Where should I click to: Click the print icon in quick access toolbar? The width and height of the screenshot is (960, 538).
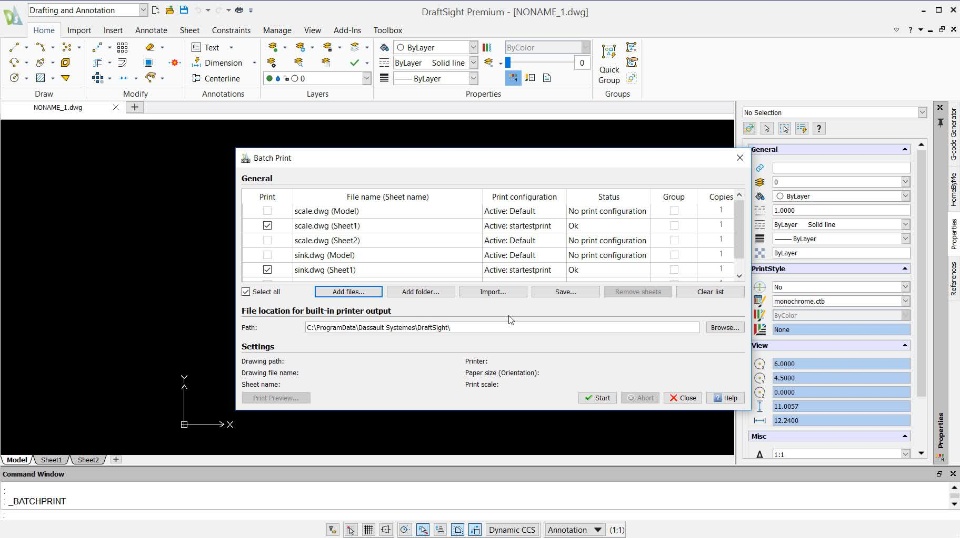[238, 10]
